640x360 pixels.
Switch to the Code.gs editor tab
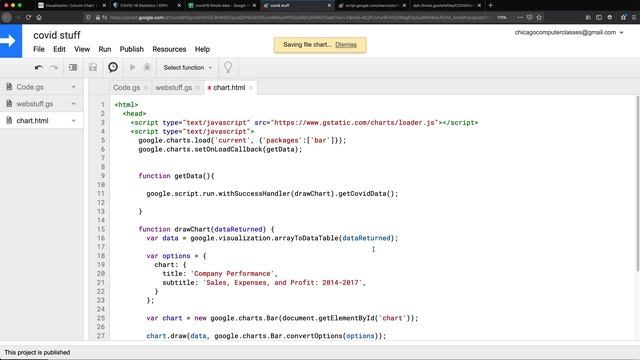coord(127,87)
